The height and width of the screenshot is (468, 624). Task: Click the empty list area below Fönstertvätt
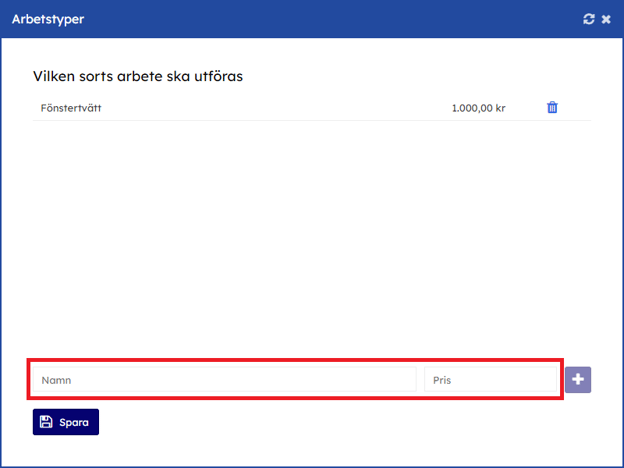310,230
